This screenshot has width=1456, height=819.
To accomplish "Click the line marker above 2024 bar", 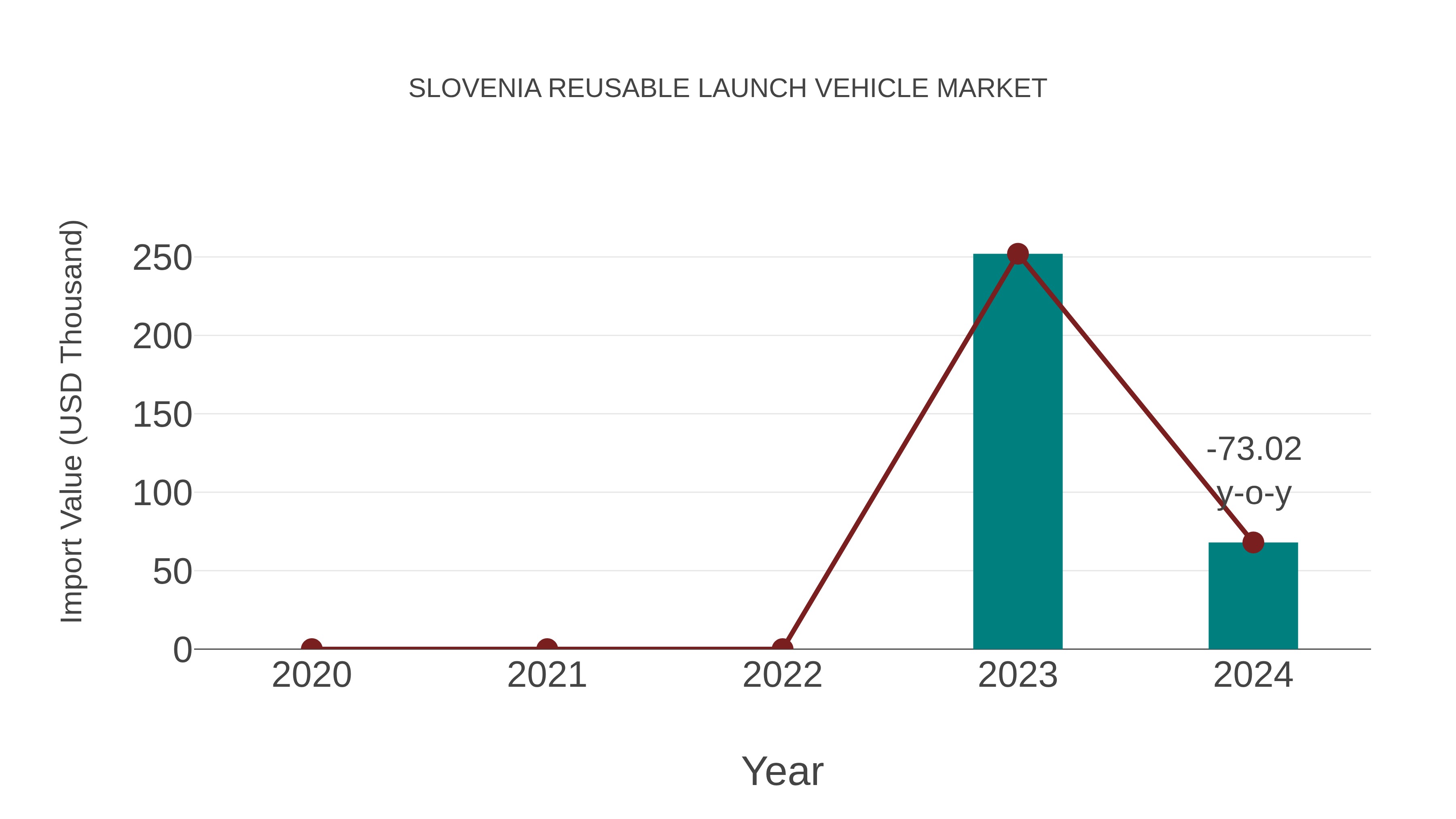I will click(1253, 543).
